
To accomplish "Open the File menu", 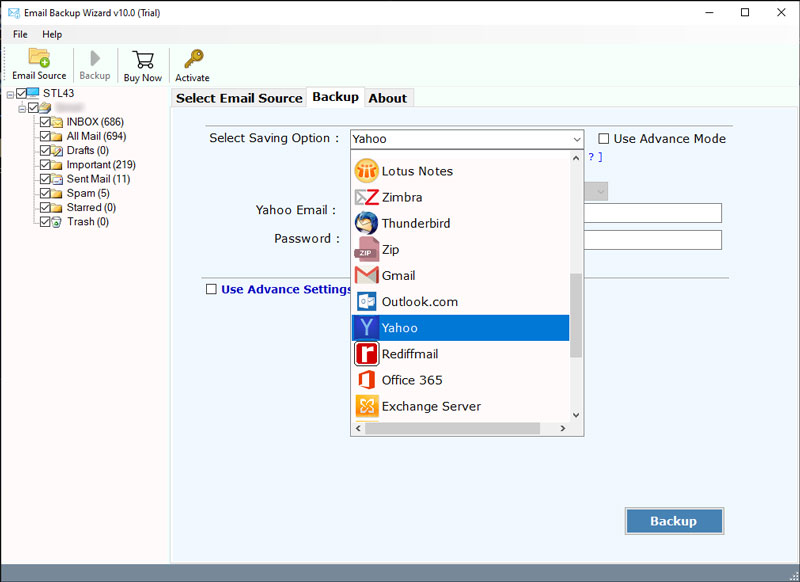I will pos(20,34).
